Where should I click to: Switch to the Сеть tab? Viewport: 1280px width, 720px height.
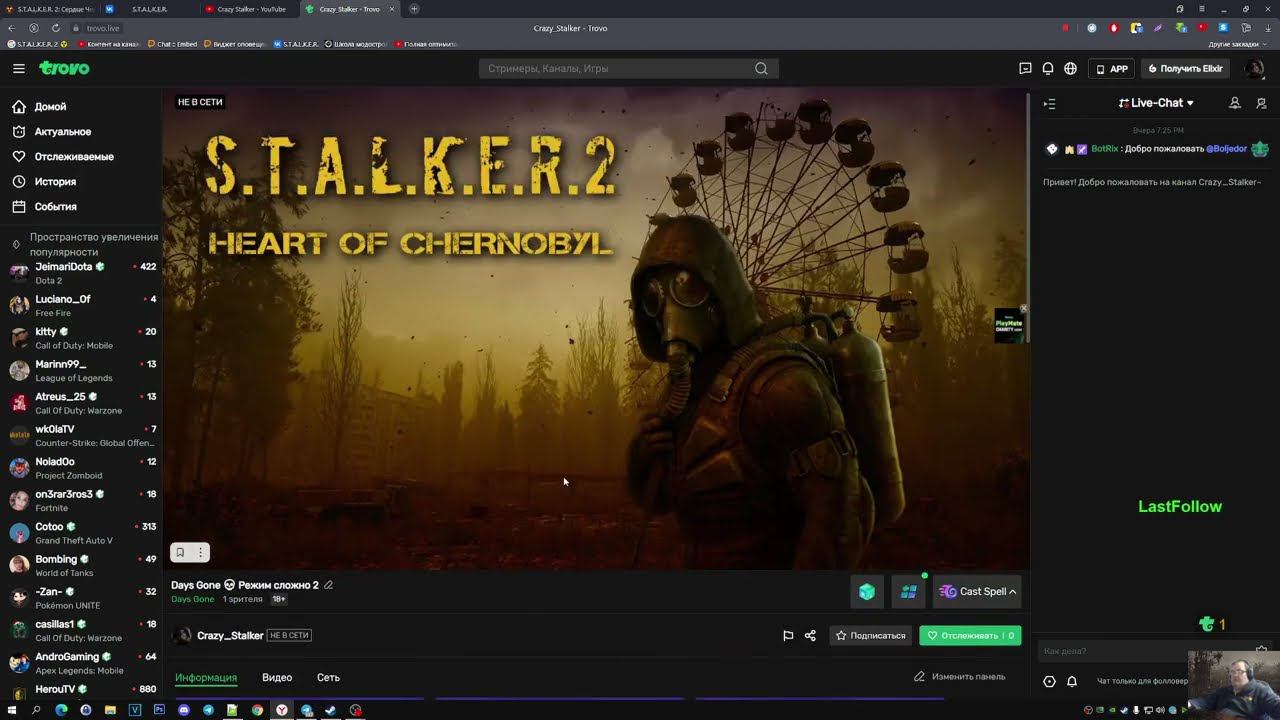(328, 677)
